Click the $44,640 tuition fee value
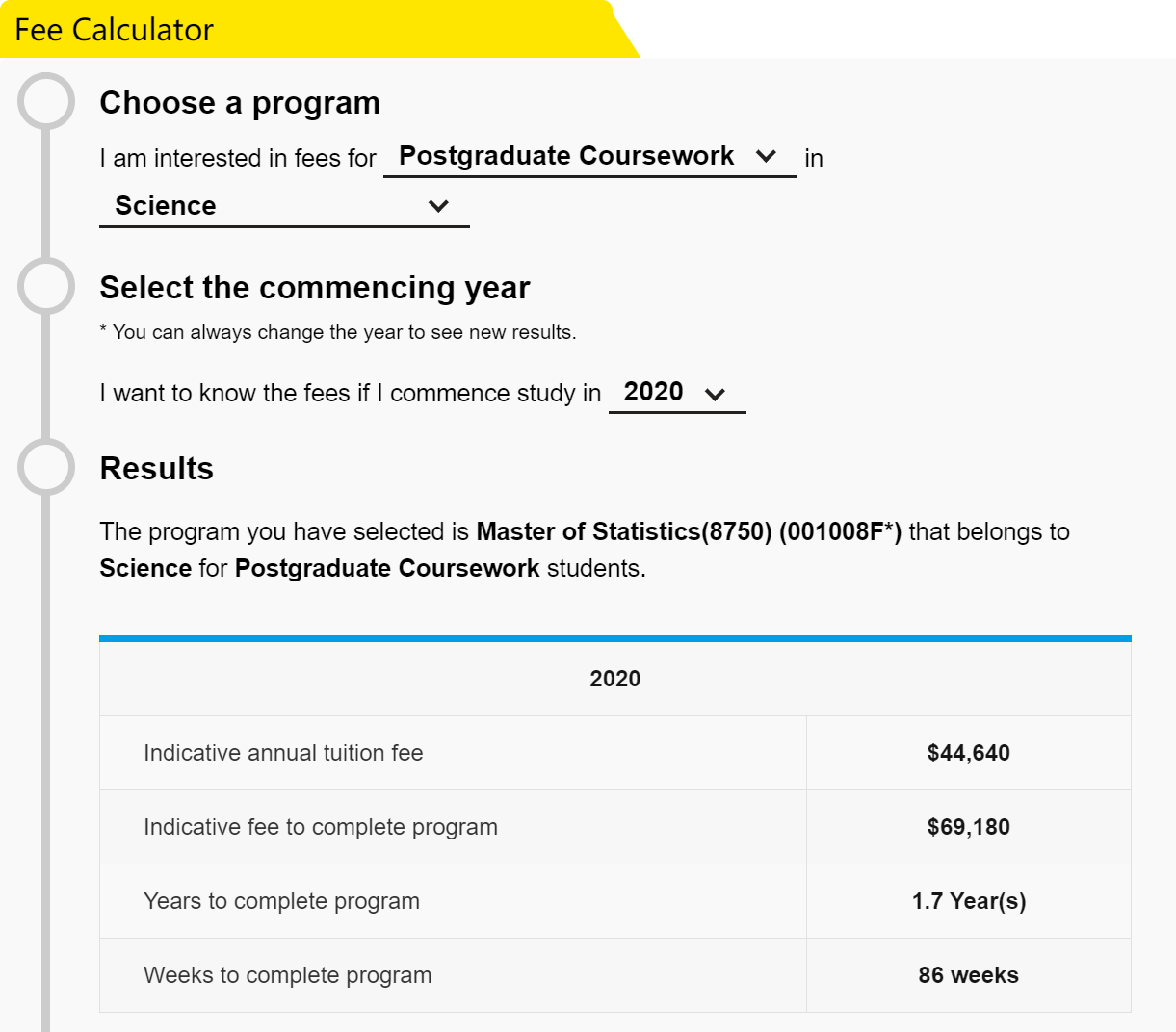Screen dimensions: 1176x1032 click(x=969, y=753)
